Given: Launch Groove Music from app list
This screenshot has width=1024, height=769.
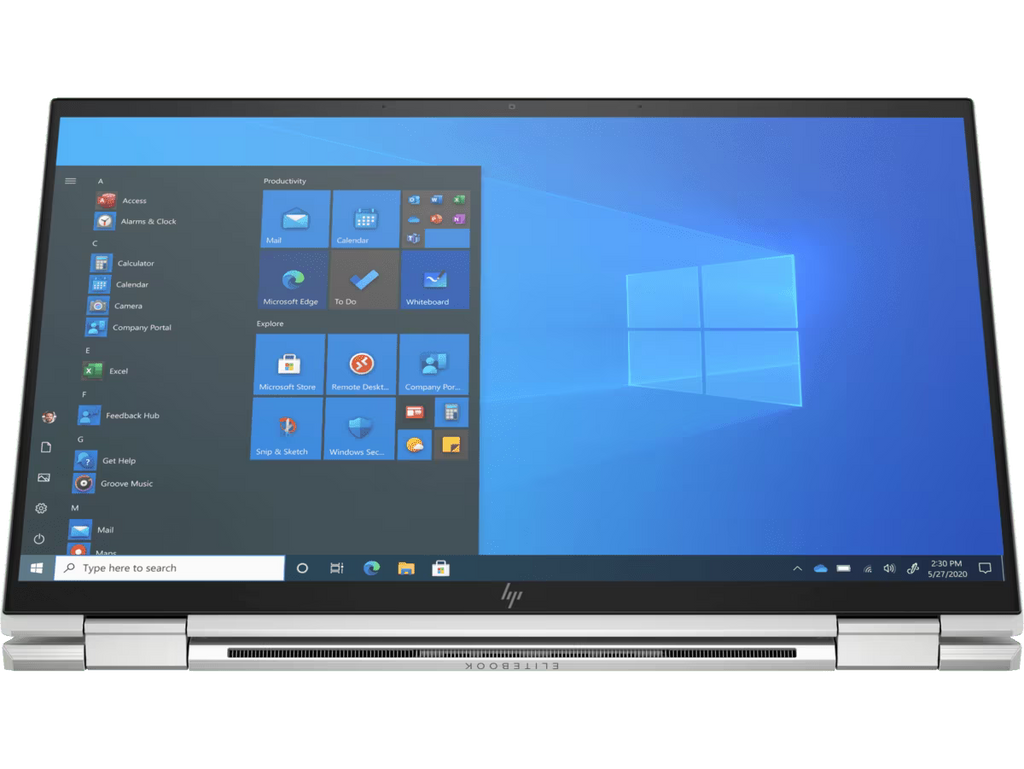Looking at the screenshot, I should click(x=112, y=483).
